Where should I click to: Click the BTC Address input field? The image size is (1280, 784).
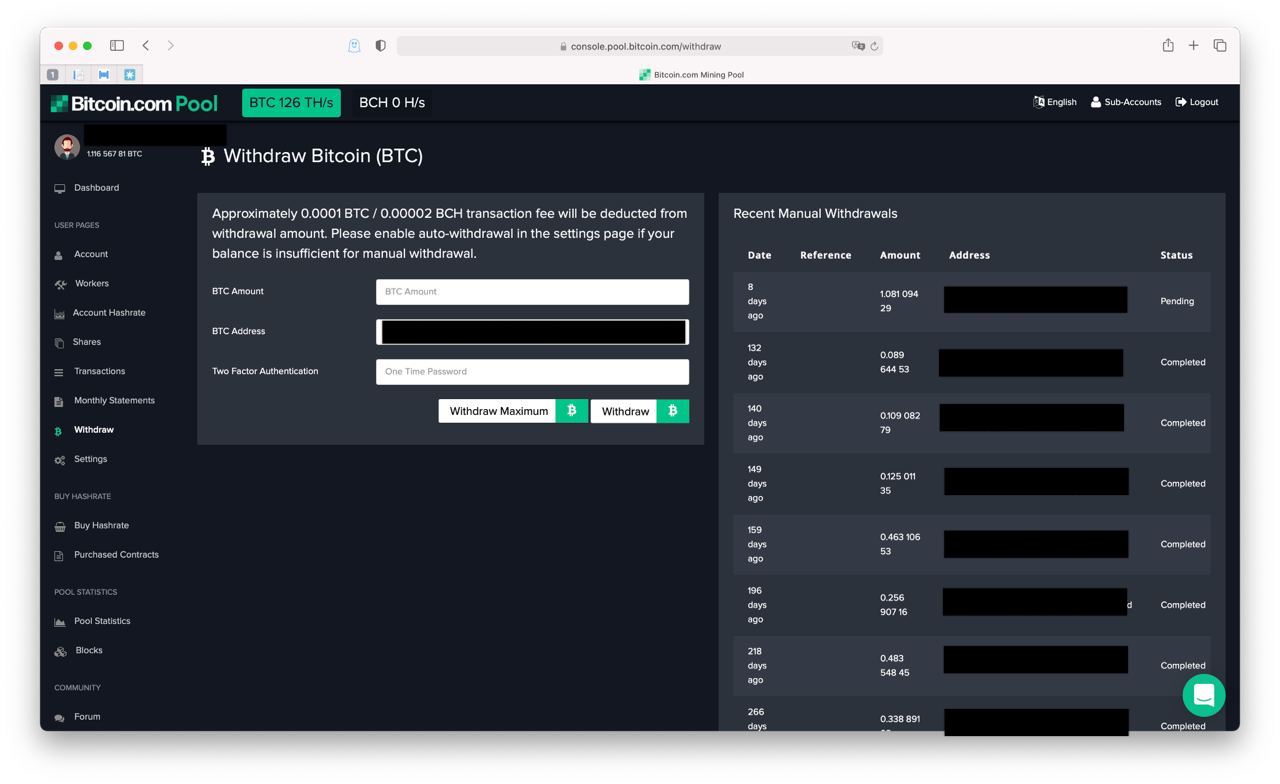[532, 332]
